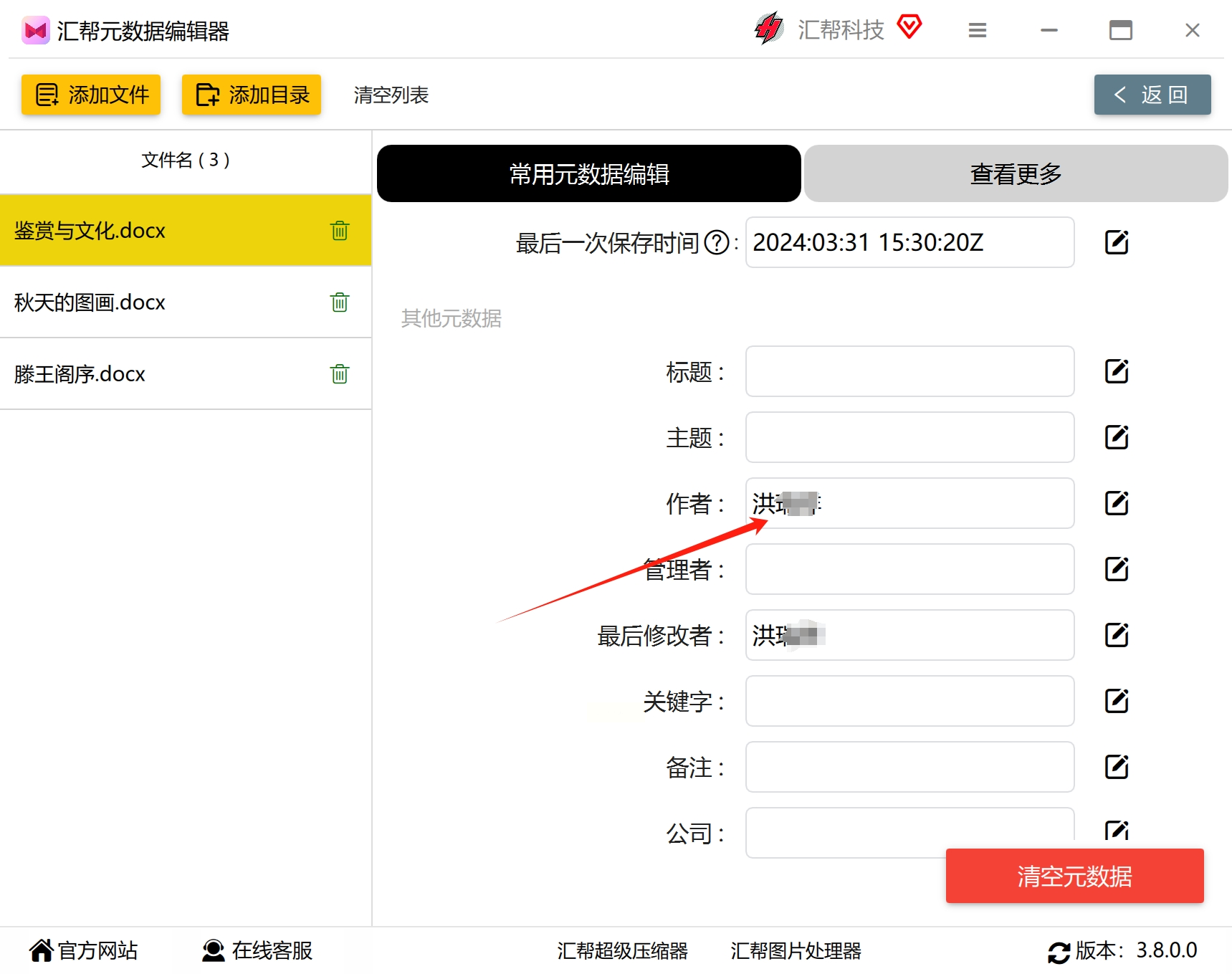Click the 汇帮科技 lightning logo
The width and height of the screenshot is (1232, 974).
(x=770, y=29)
